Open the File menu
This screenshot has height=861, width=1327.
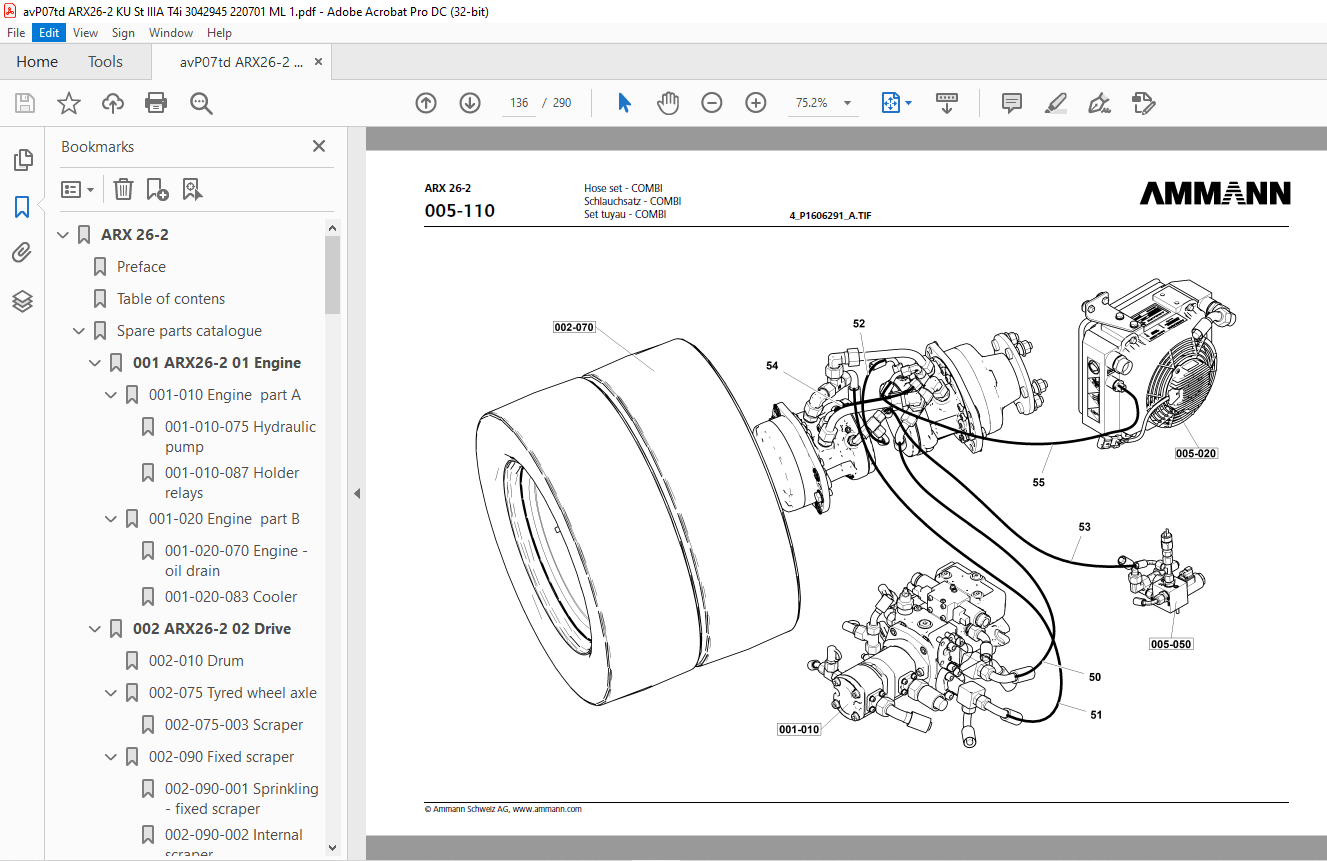coord(16,33)
